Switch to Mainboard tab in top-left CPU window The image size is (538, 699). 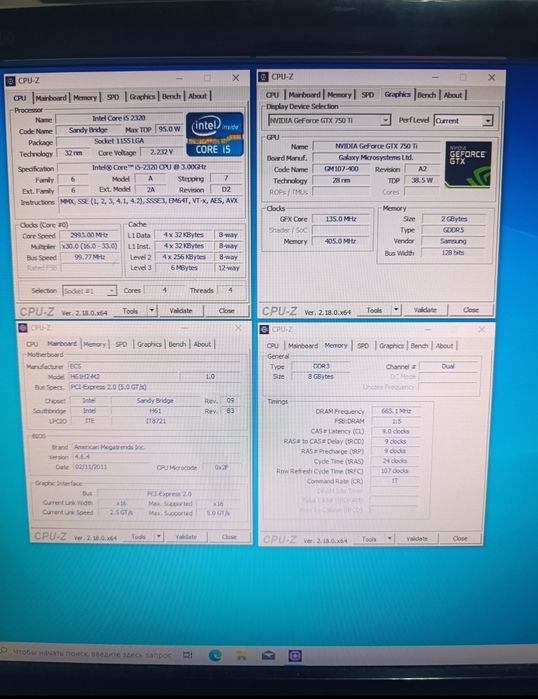[51, 98]
